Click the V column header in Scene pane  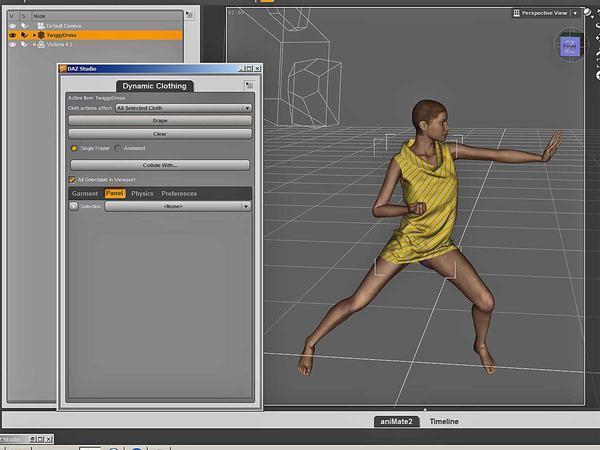(x=11, y=16)
